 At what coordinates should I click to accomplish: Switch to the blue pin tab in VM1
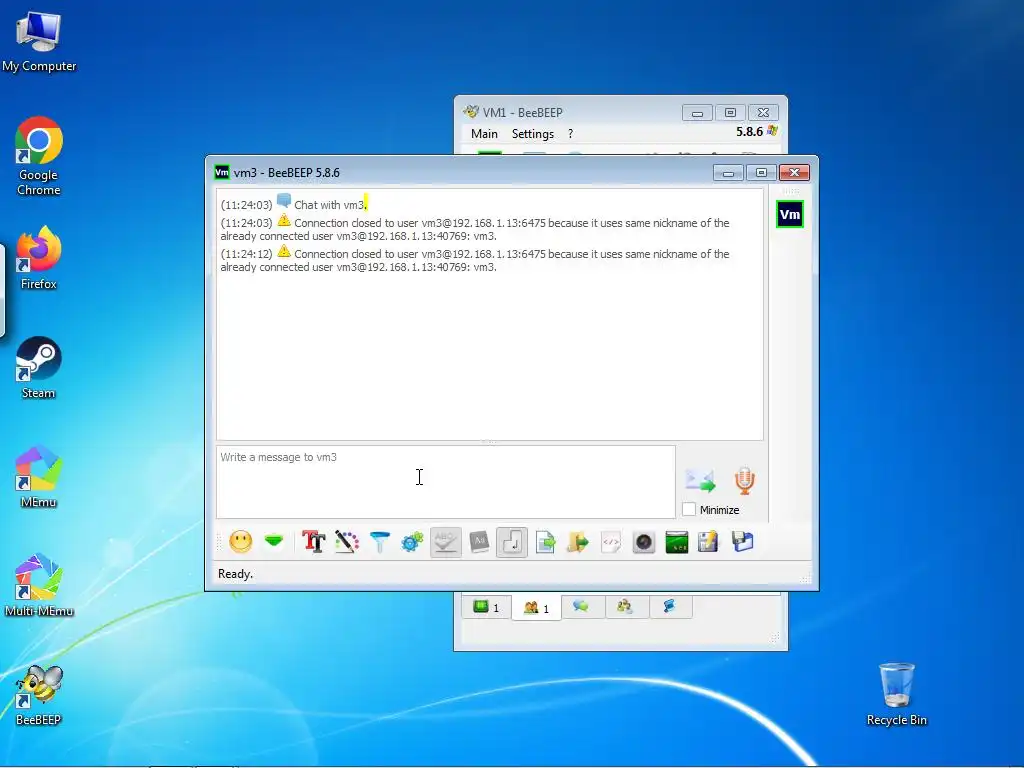(669, 607)
